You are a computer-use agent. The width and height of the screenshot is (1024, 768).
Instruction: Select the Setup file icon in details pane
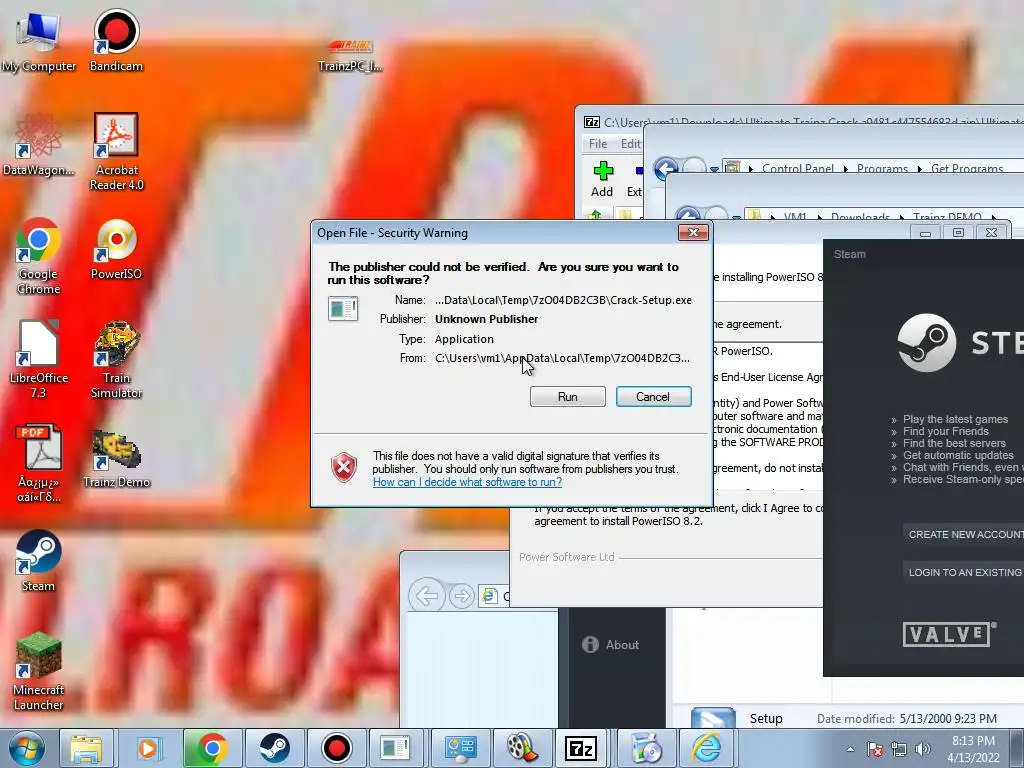(x=712, y=718)
